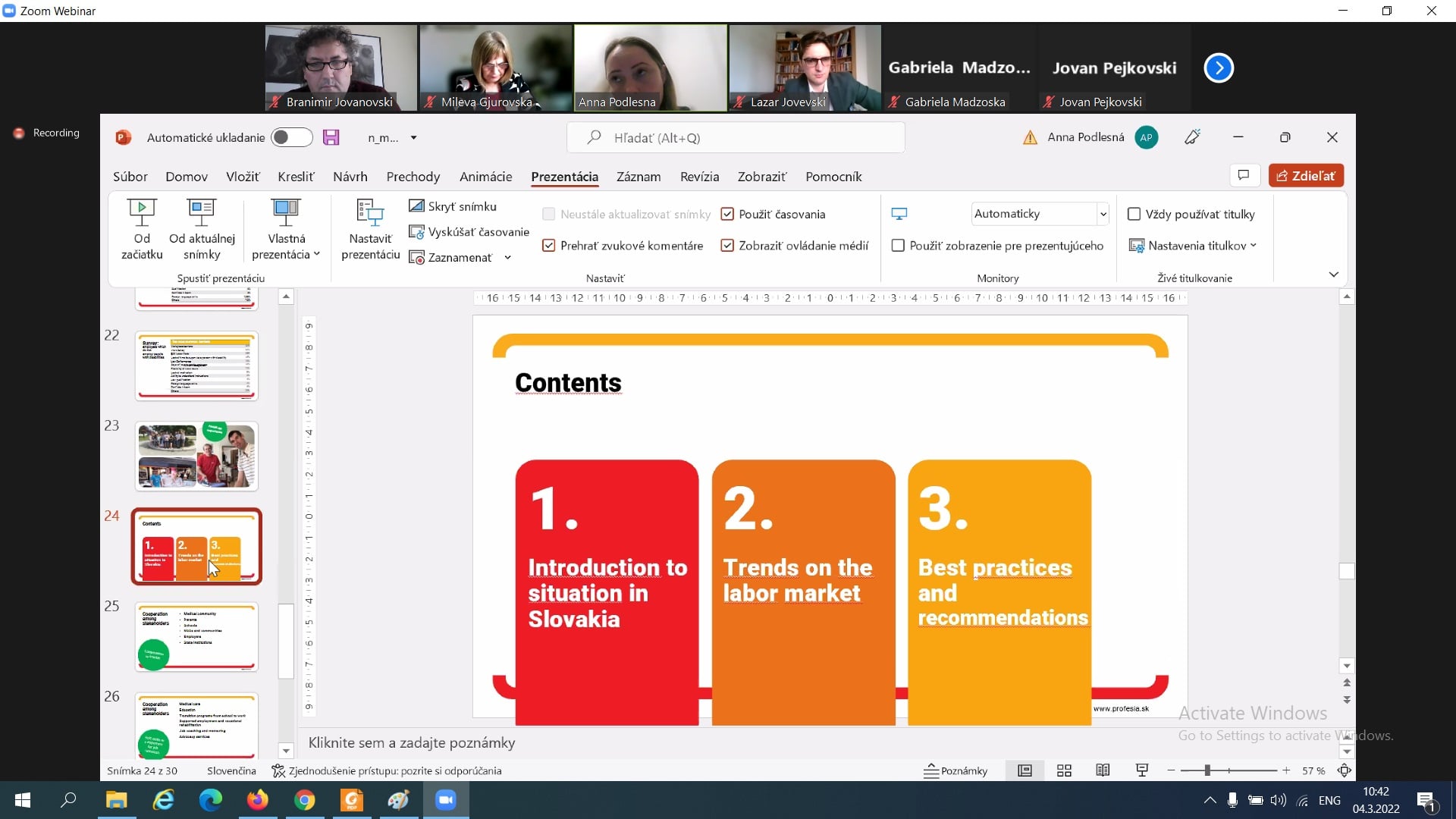Expand the Zaznamenať dropdown arrow
1456x819 pixels.
point(507,258)
